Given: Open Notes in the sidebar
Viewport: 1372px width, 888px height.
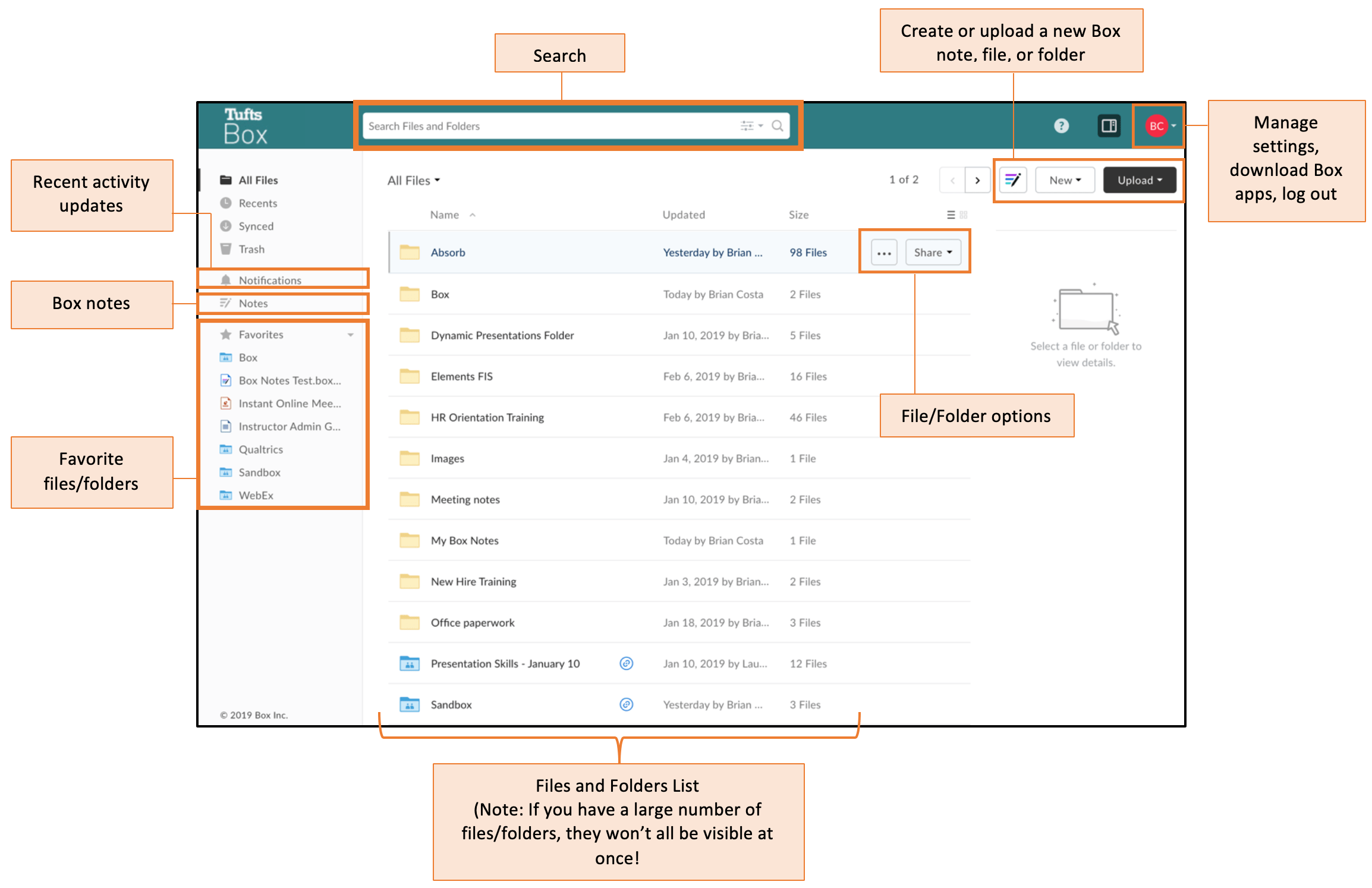Looking at the screenshot, I should pos(253,303).
